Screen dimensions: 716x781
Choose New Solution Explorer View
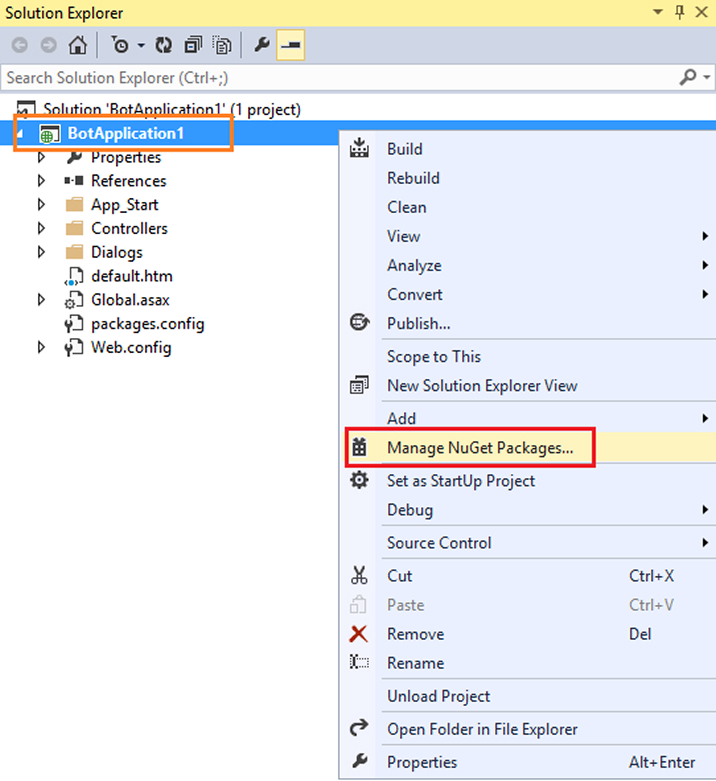point(528,386)
